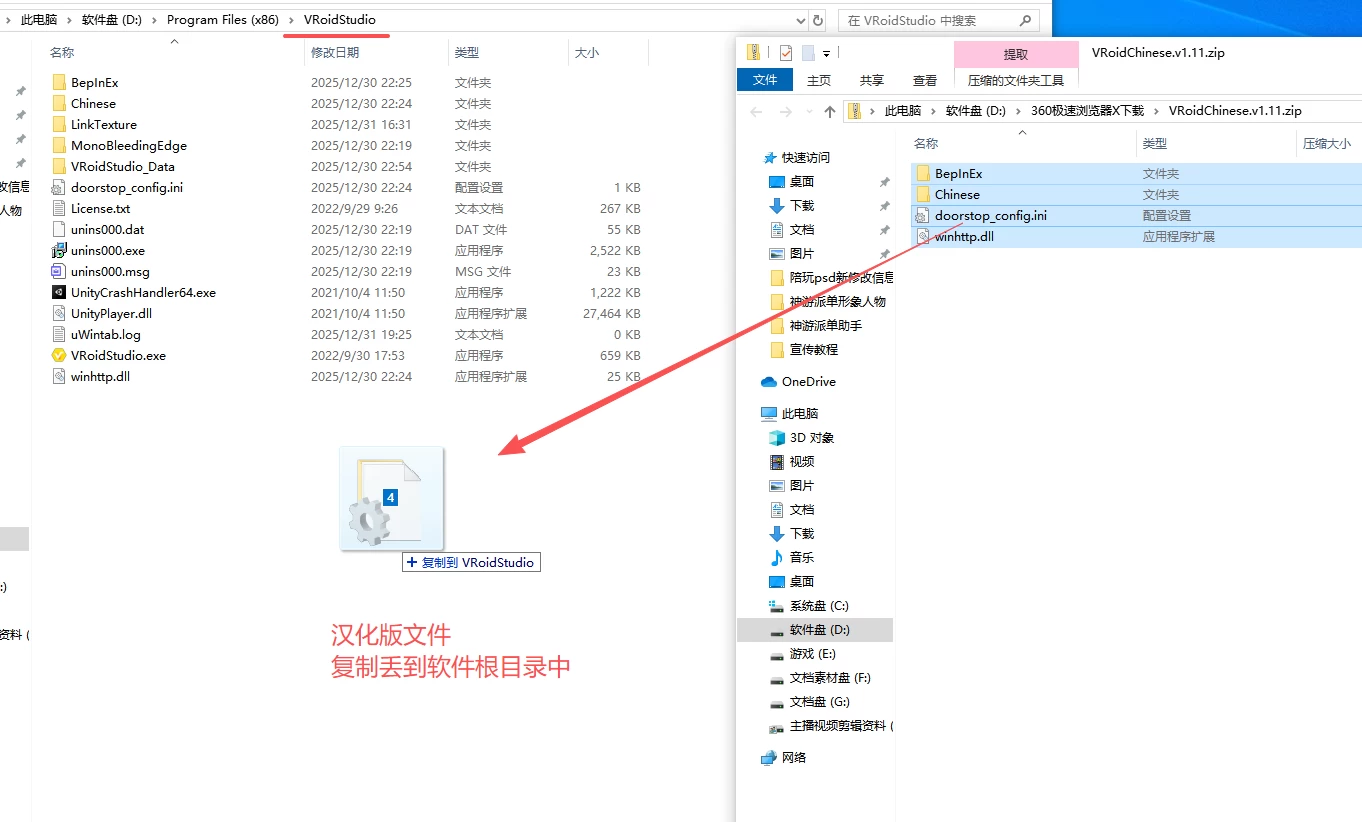1362x822 pixels.
Task: Sort files by the 修改日期 column header
Action: (335, 52)
